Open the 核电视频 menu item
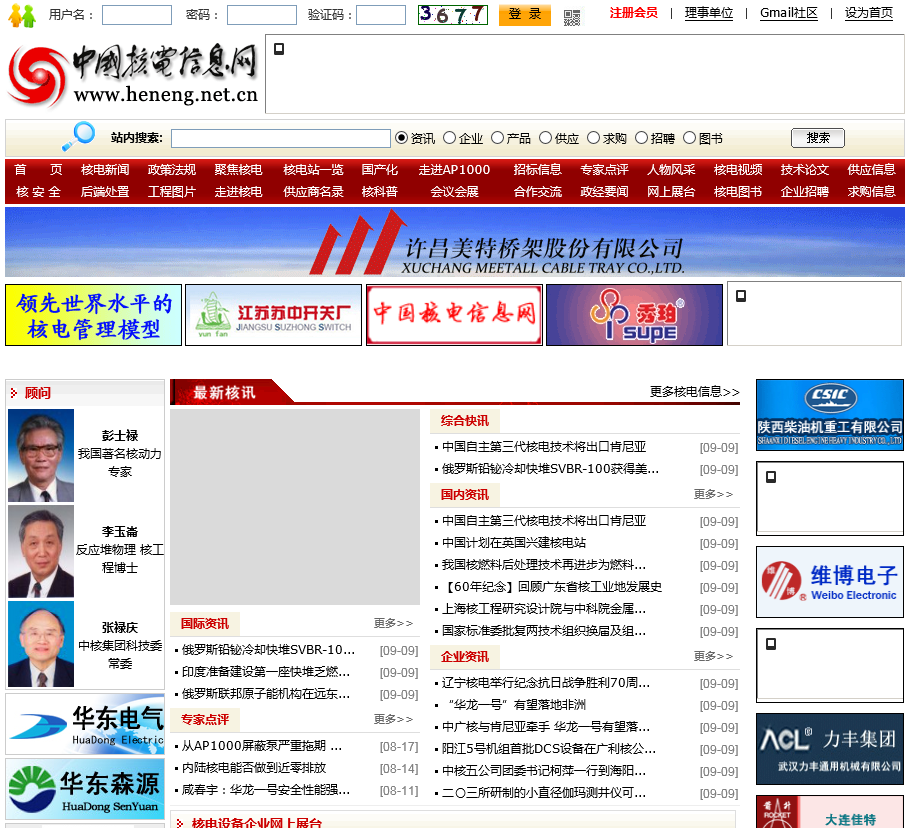Viewport: 911px width, 828px height. pyautogui.click(x=738, y=170)
